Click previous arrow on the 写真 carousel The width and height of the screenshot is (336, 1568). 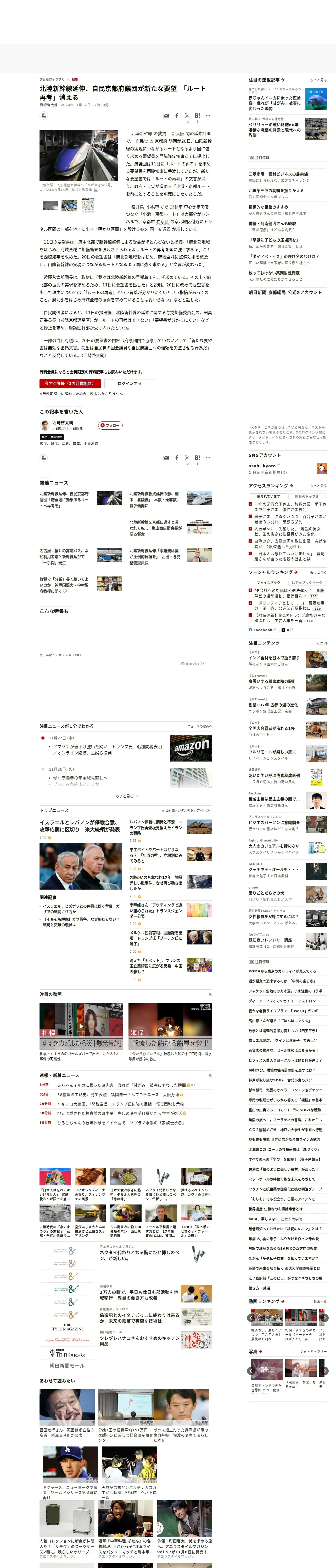tap(251, 1371)
